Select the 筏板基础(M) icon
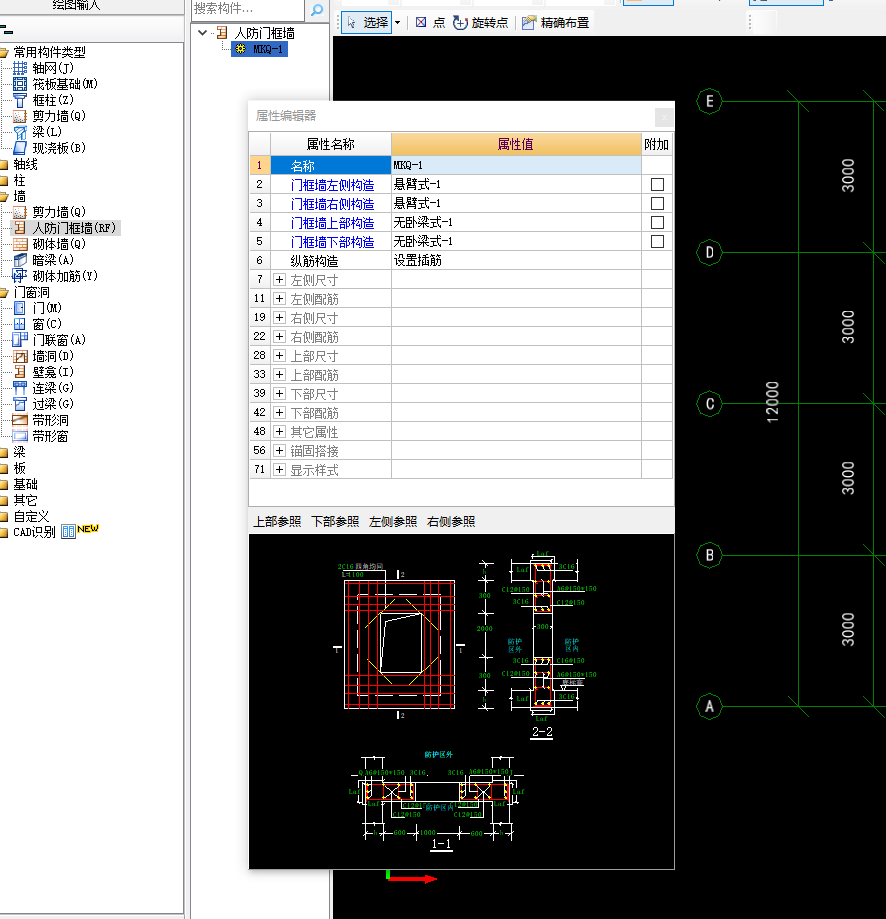This screenshot has height=919, width=886. point(20,84)
